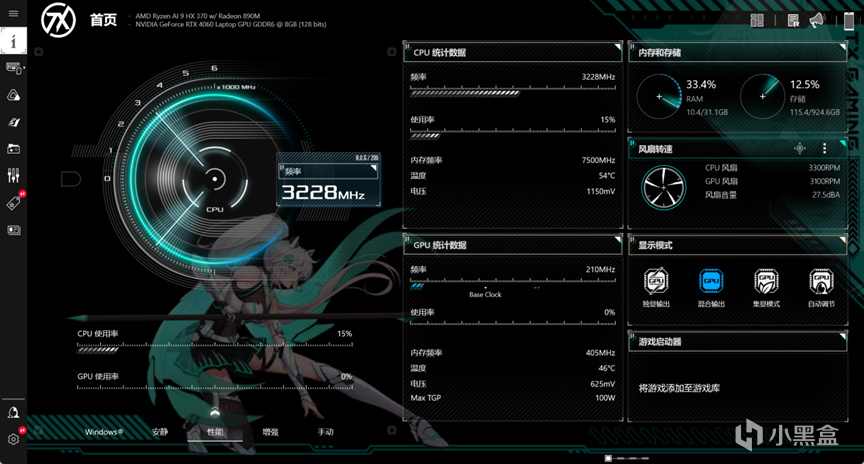Open the report document icon in the top bar
Screen dimensions: 864x464
pyautogui.click(x=793, y=20)
